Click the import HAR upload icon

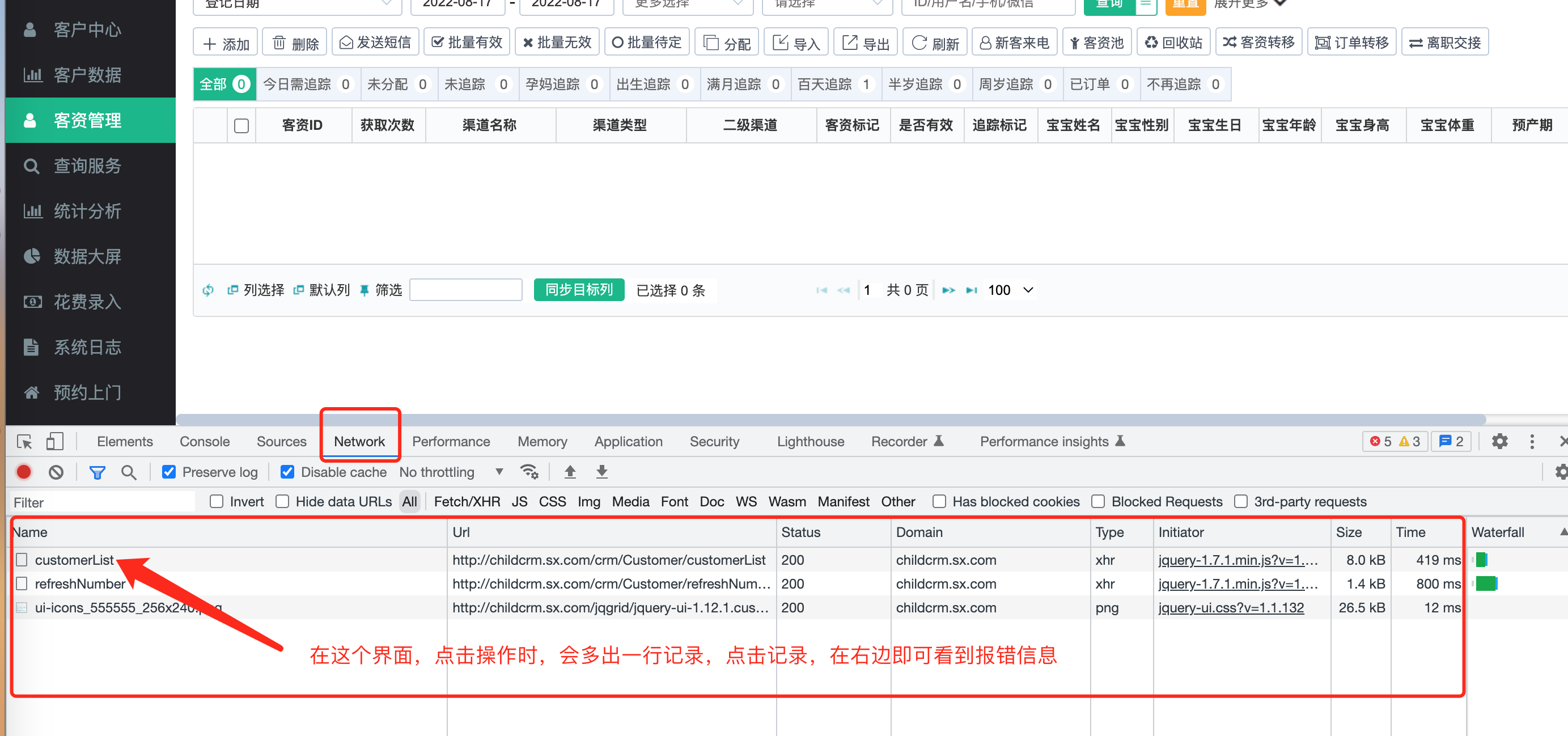pyautogui.click(x=570, y=472)
